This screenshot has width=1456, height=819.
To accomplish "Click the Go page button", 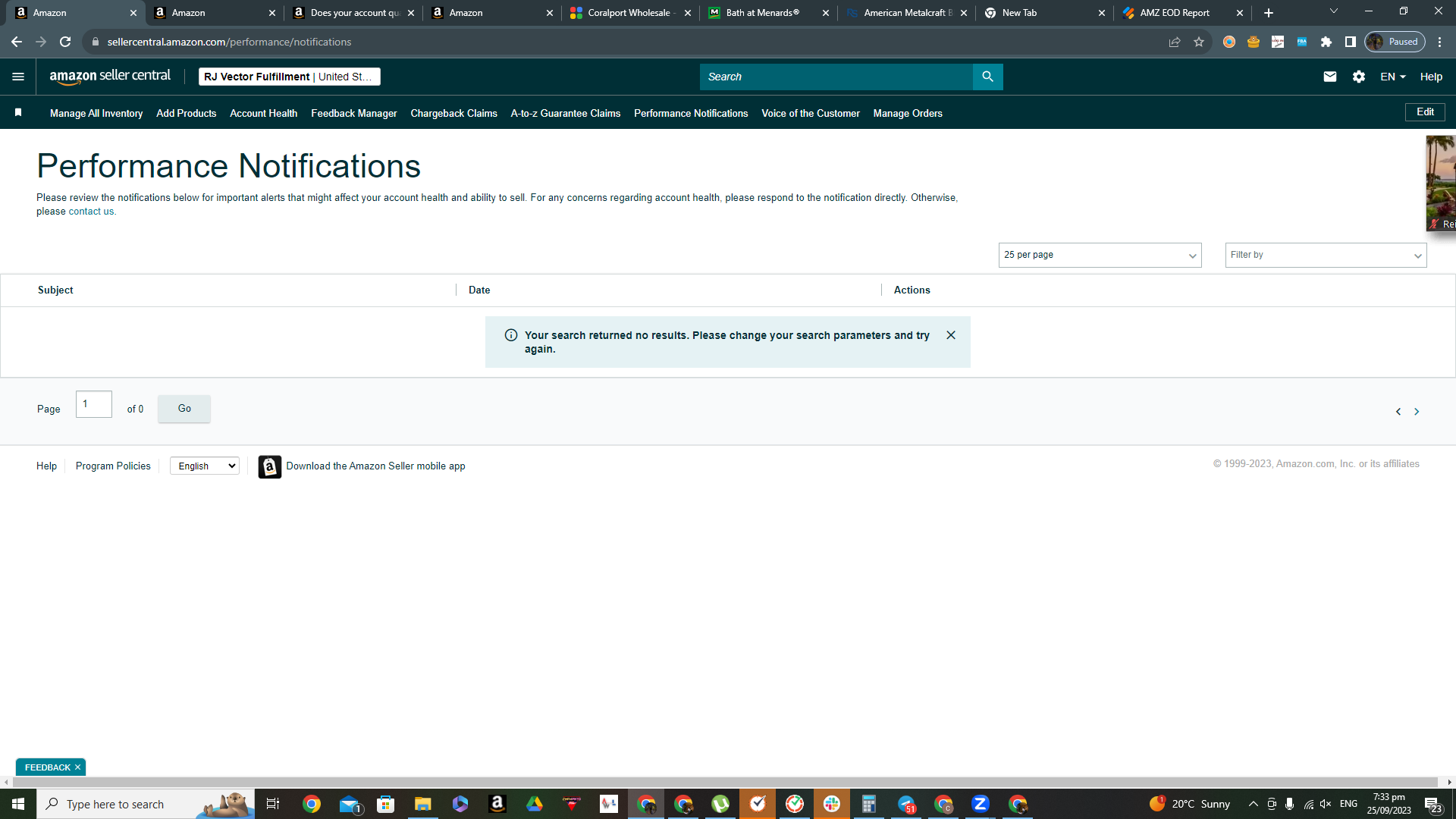I will [x=184, y=409].
